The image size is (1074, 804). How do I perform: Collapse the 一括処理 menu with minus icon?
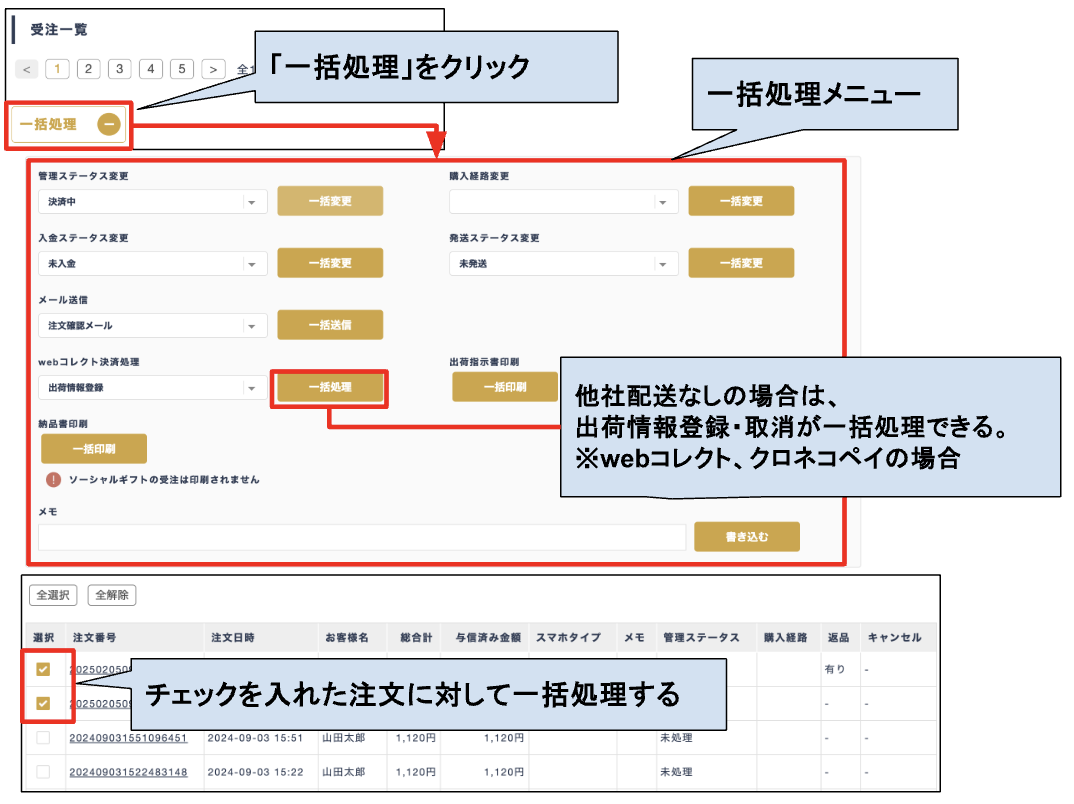tap(109, 125)
